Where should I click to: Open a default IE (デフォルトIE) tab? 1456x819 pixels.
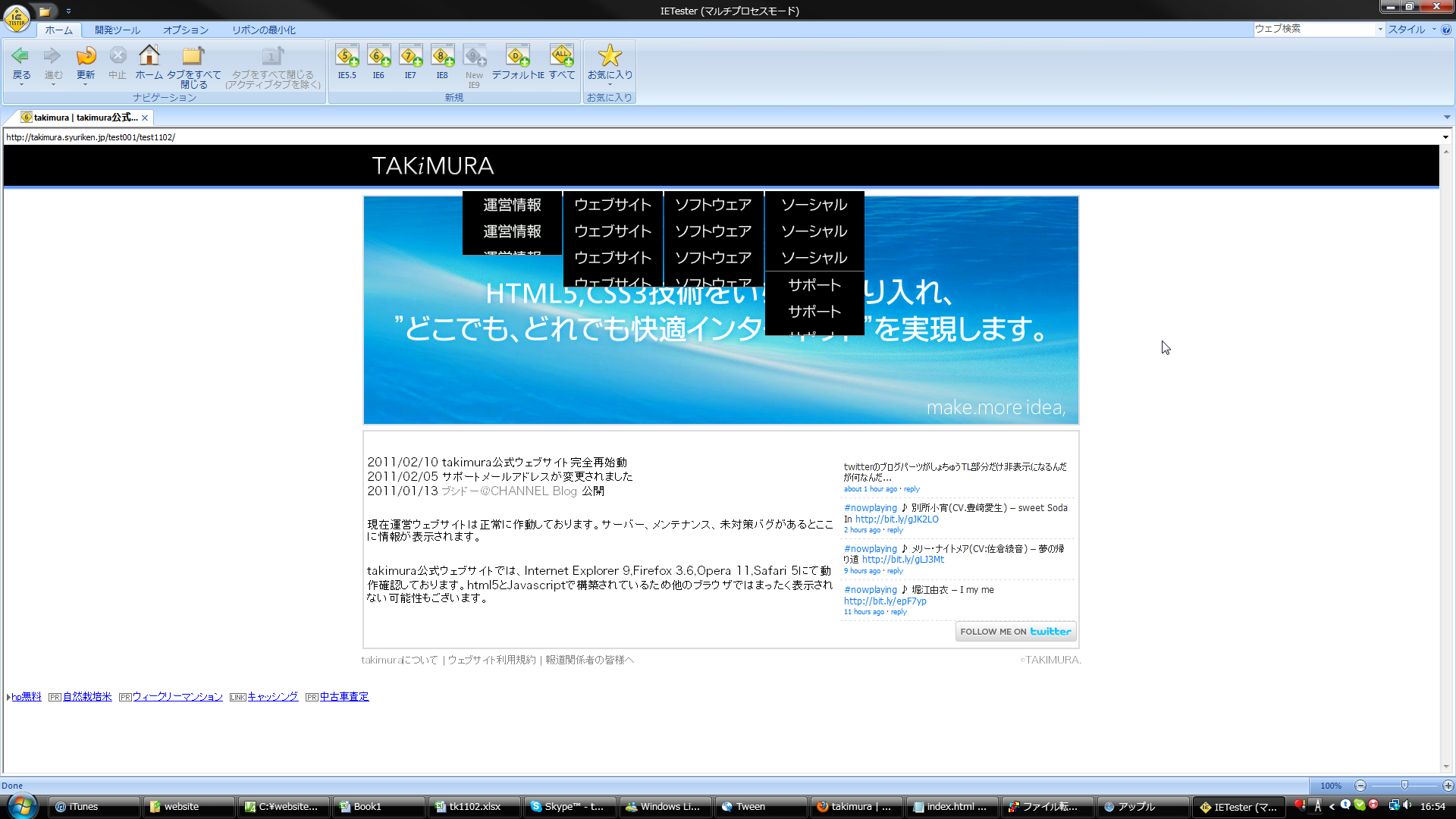pyautogui.click(x=518, y=55)
